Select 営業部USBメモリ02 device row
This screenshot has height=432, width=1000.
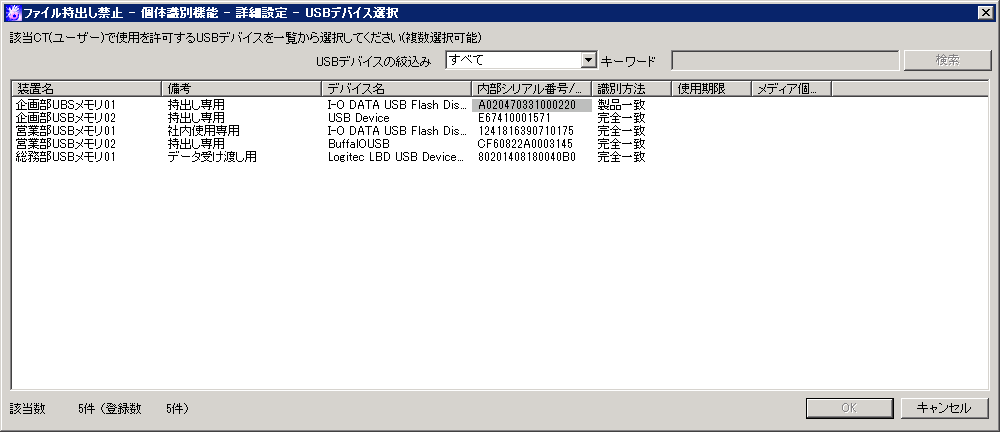coord(67,144)
